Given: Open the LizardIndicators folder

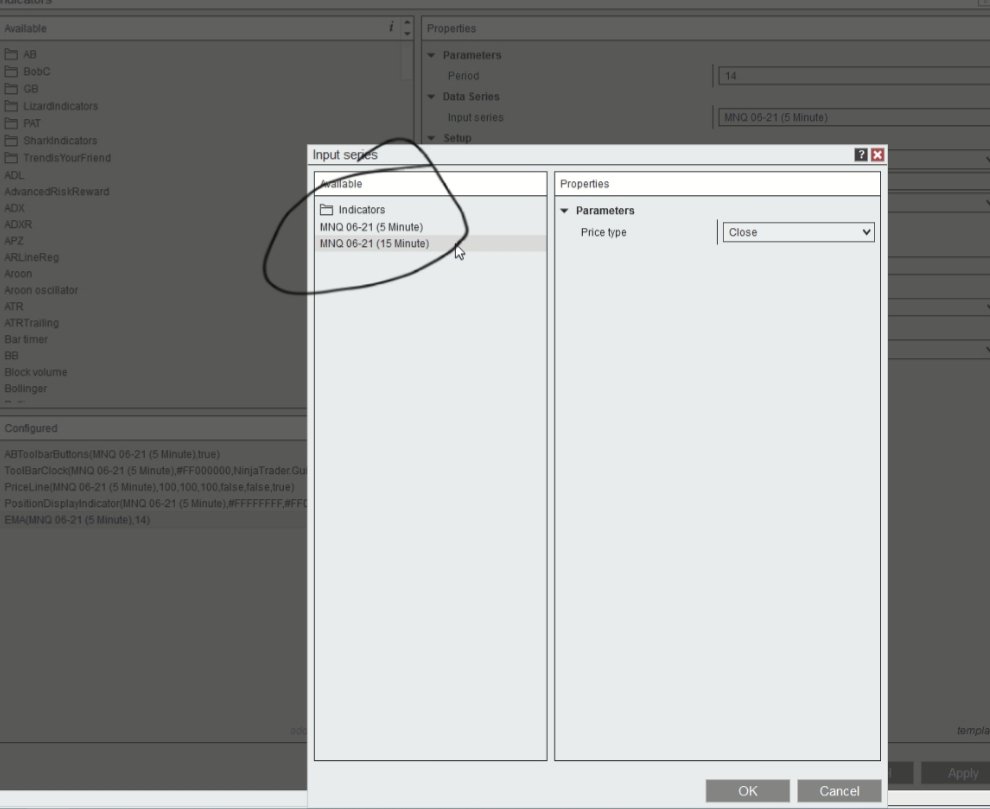Looking at the screenshot, I should click(x=61, y=106).
